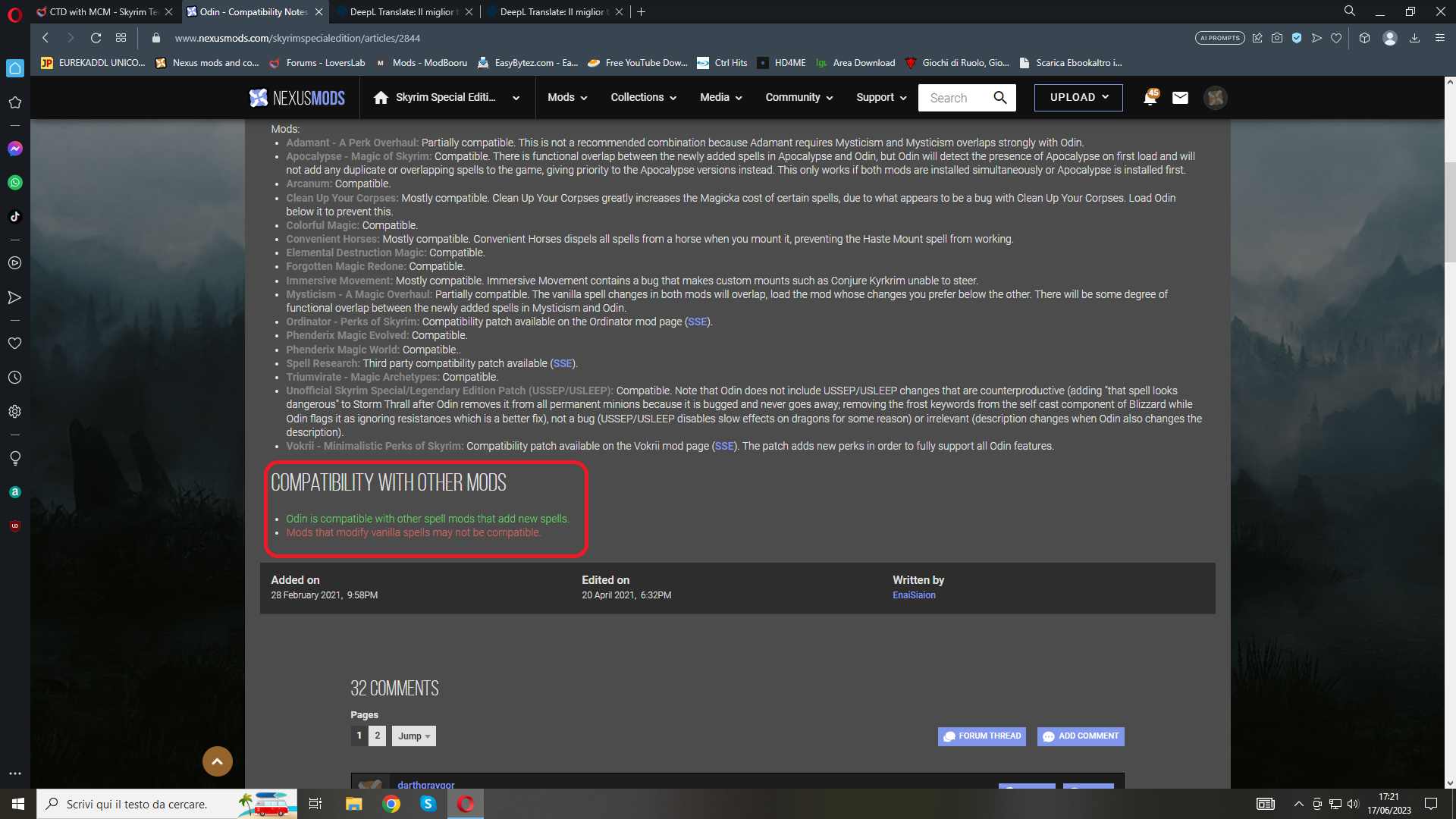Expand the game selector chevron
This screenshot has width=1456, height=819.
coord(516,98)
